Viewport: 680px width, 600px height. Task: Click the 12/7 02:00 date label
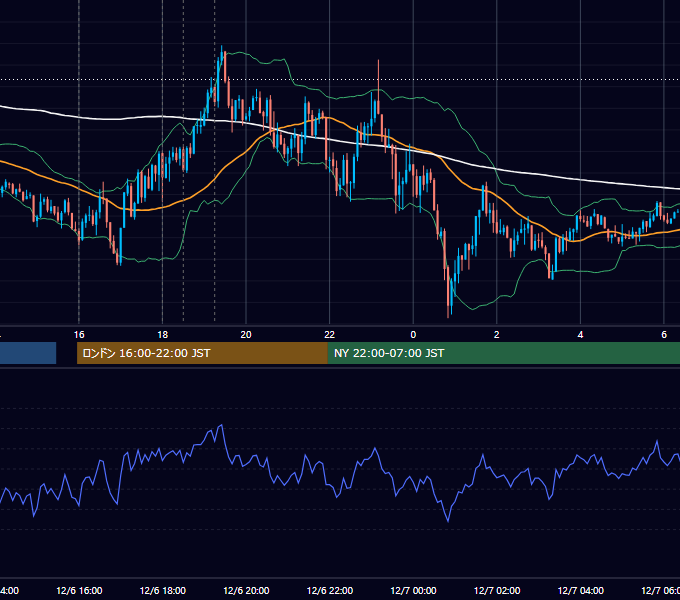497,591
